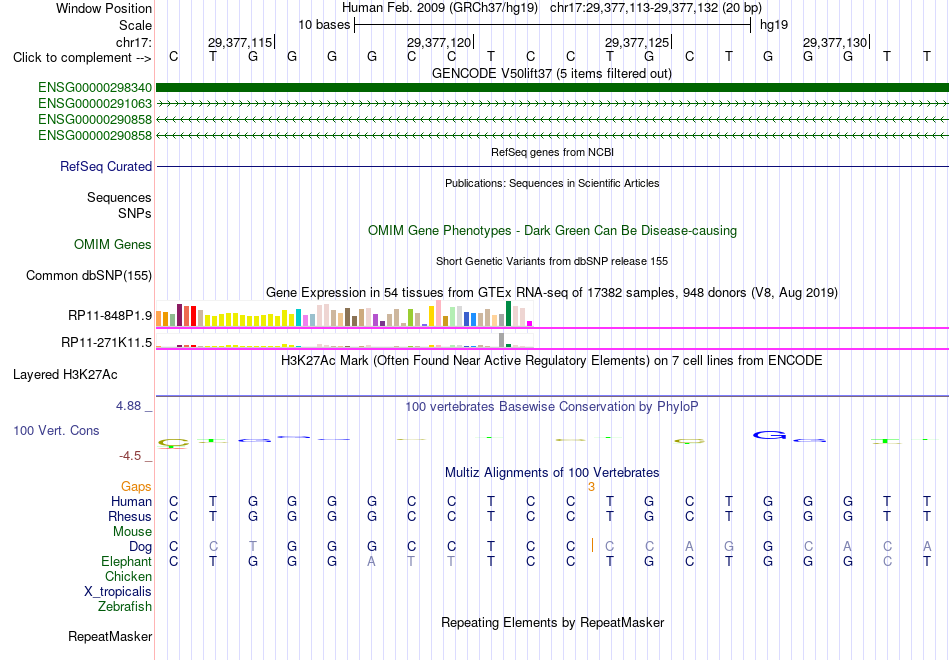Click 'RefSeq genes from NCBI' title
Image resolution: width=950 pixels, height=660 pixels.
point(552,152)
